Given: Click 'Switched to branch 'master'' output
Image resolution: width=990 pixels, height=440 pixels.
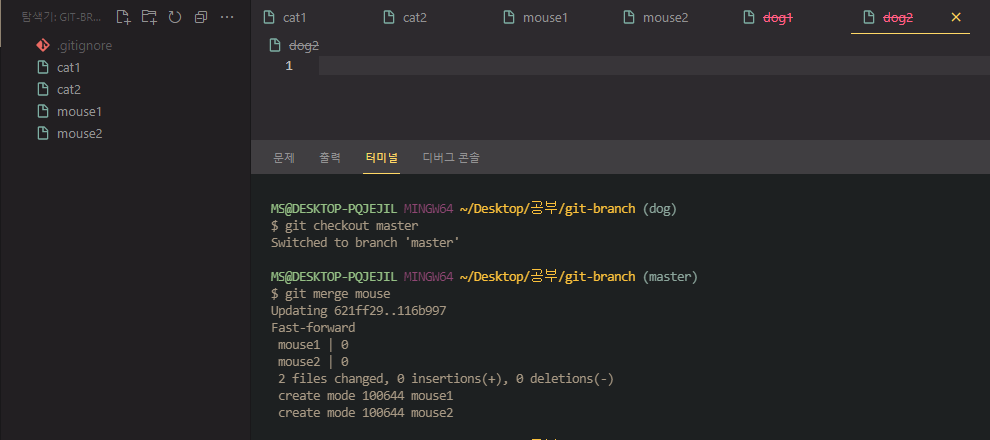Looking at the screenshot, I should coord(364,242).
